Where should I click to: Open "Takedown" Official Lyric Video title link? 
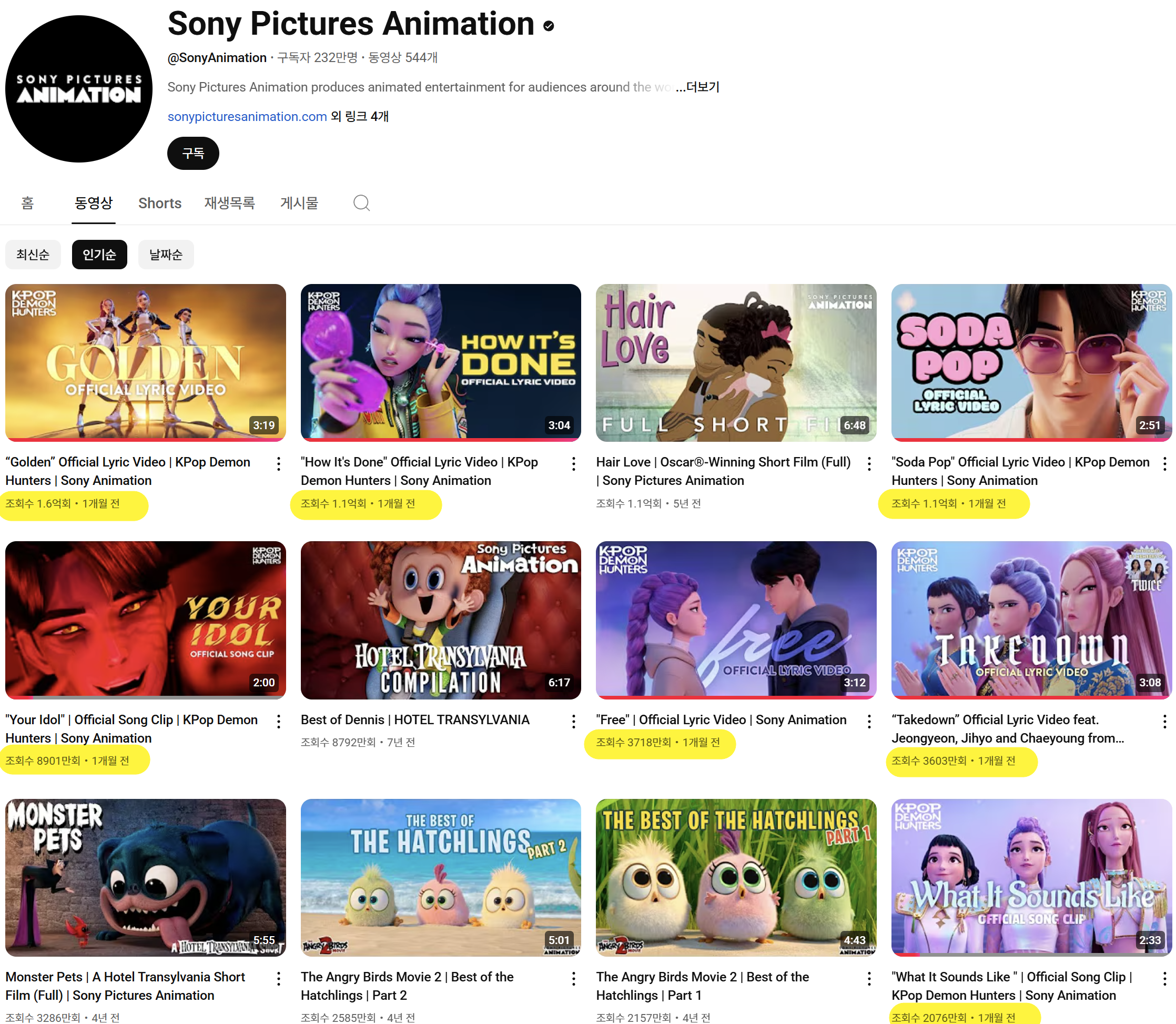1007,728
